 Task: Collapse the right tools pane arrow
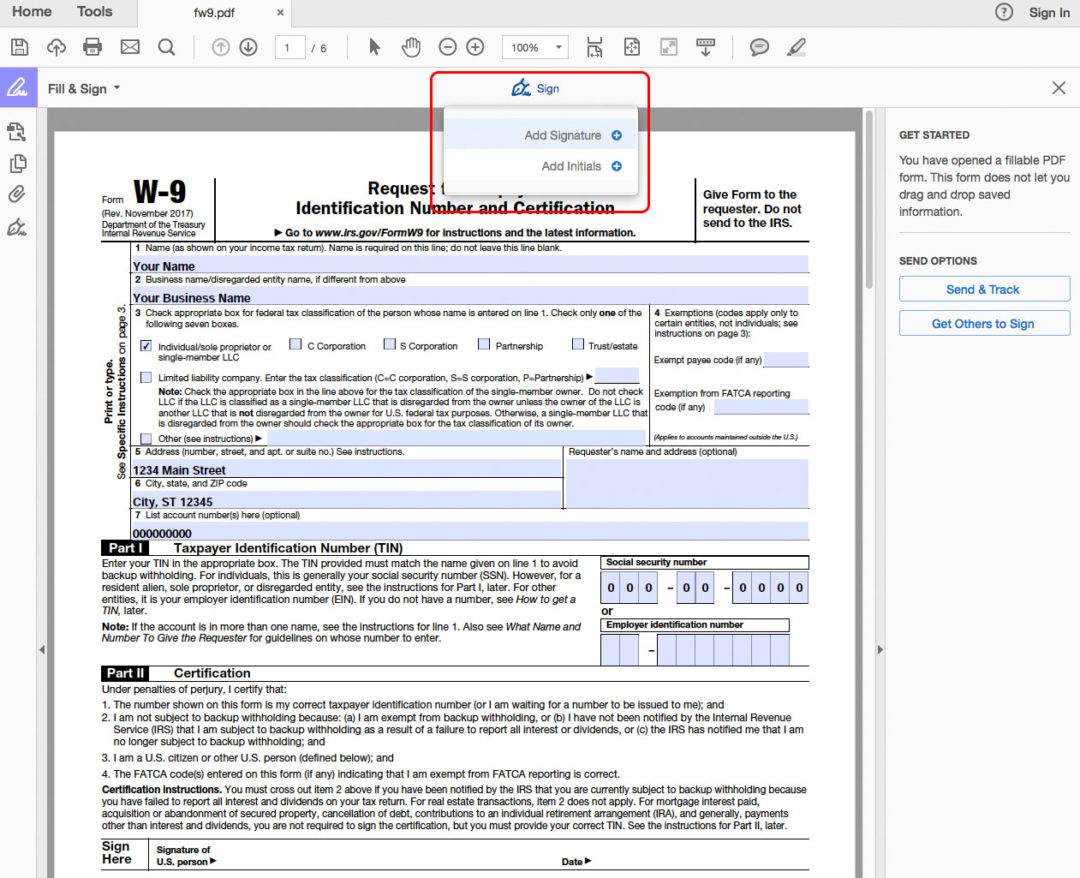(x=880, y=649)
